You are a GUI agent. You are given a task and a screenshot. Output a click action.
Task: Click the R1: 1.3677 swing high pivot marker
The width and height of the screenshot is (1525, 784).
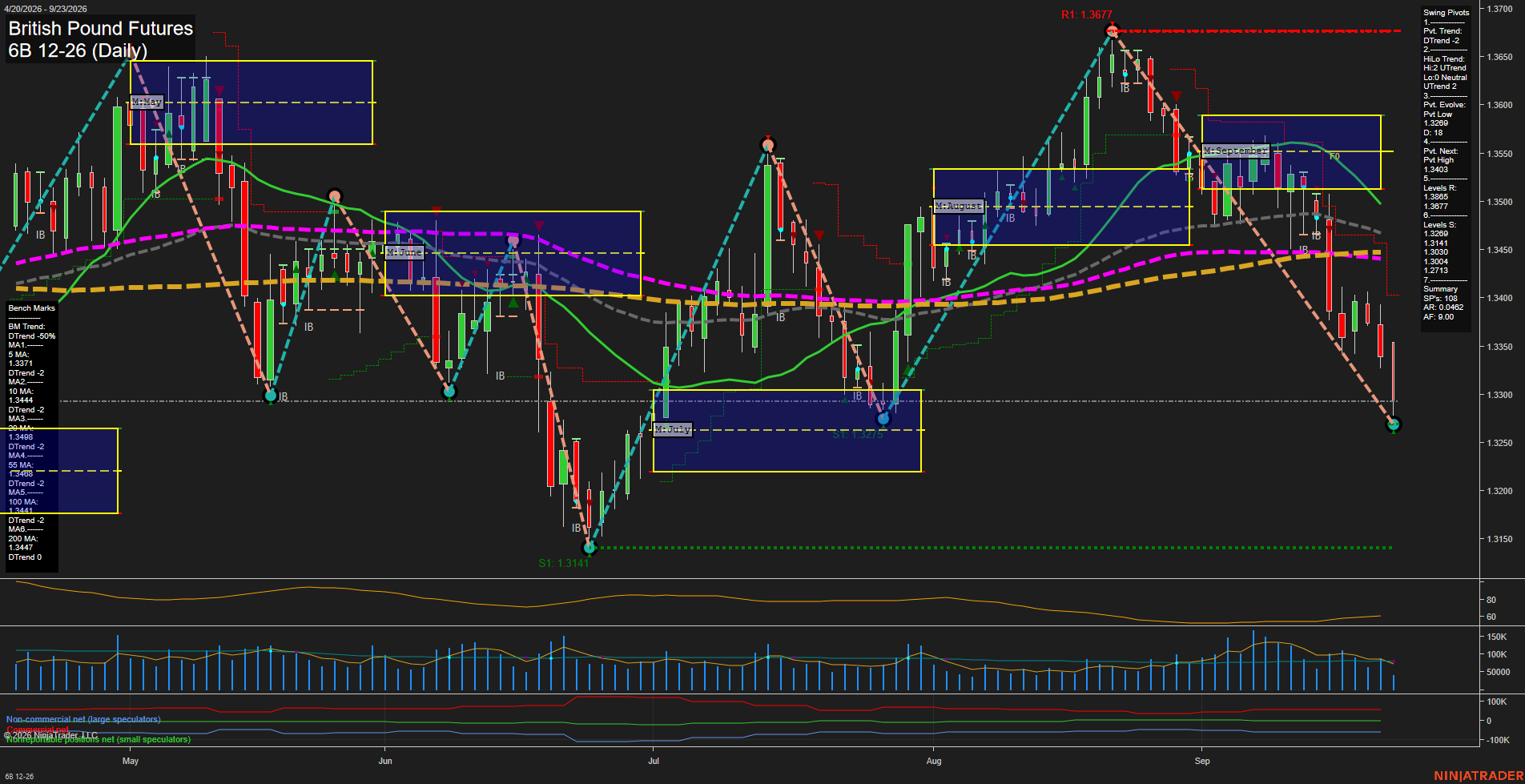pos(1111,31)
